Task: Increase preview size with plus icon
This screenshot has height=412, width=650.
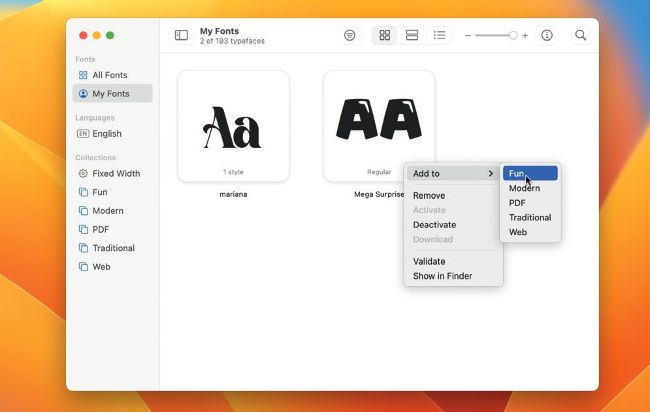Action: pos(525,36)
